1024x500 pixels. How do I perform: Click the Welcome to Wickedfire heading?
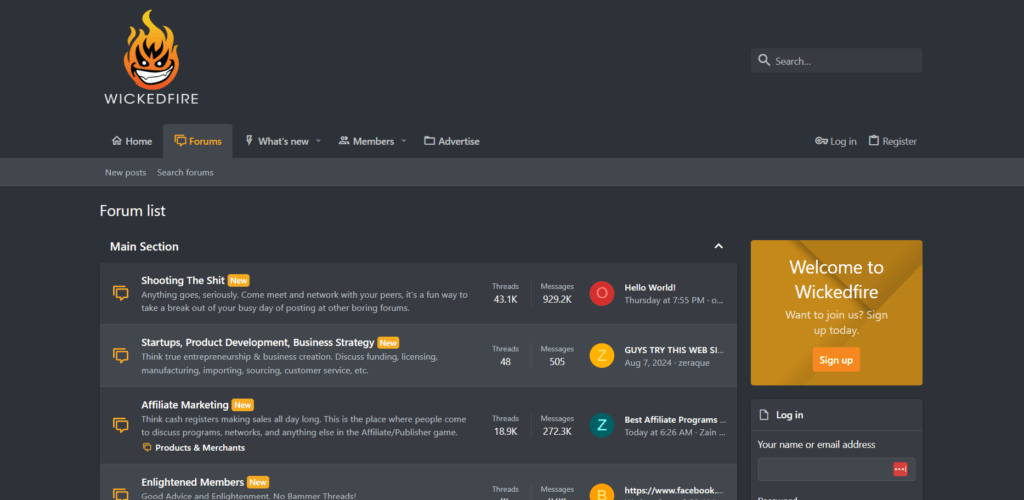point(836,279)
